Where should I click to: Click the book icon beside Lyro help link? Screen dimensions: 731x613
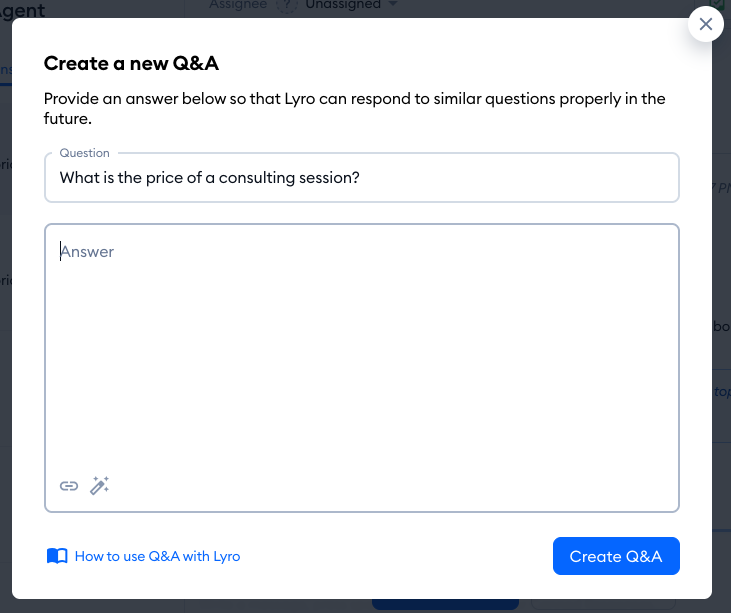pyautogui.click(x=57, y=556)
